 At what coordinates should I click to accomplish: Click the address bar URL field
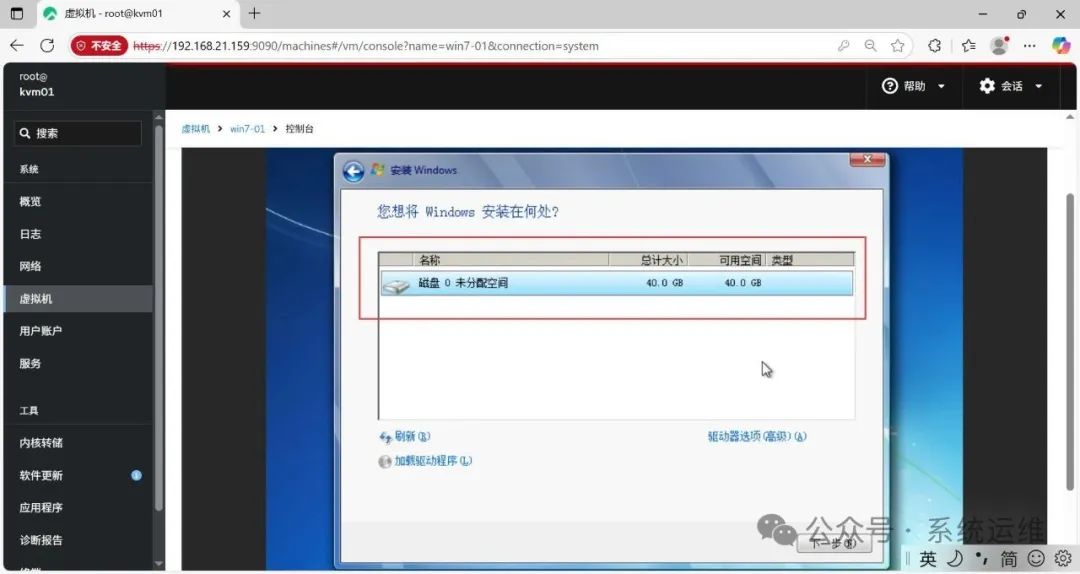click(482, 45)
